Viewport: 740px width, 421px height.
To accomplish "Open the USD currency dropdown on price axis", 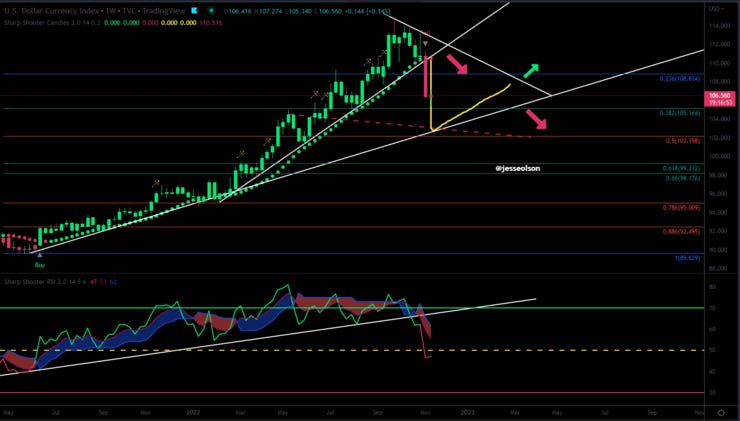I will (714, 9).
